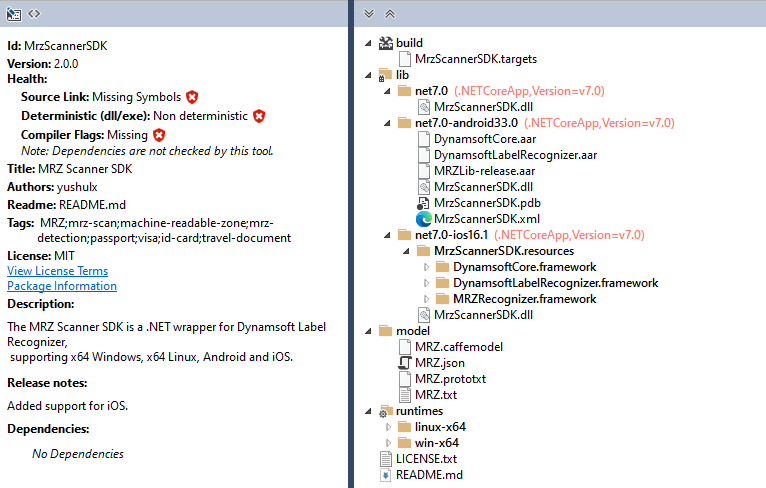Click the expand all double-chevron icon
The width and height of the screenshot is (766, 488).
[369, 14]
